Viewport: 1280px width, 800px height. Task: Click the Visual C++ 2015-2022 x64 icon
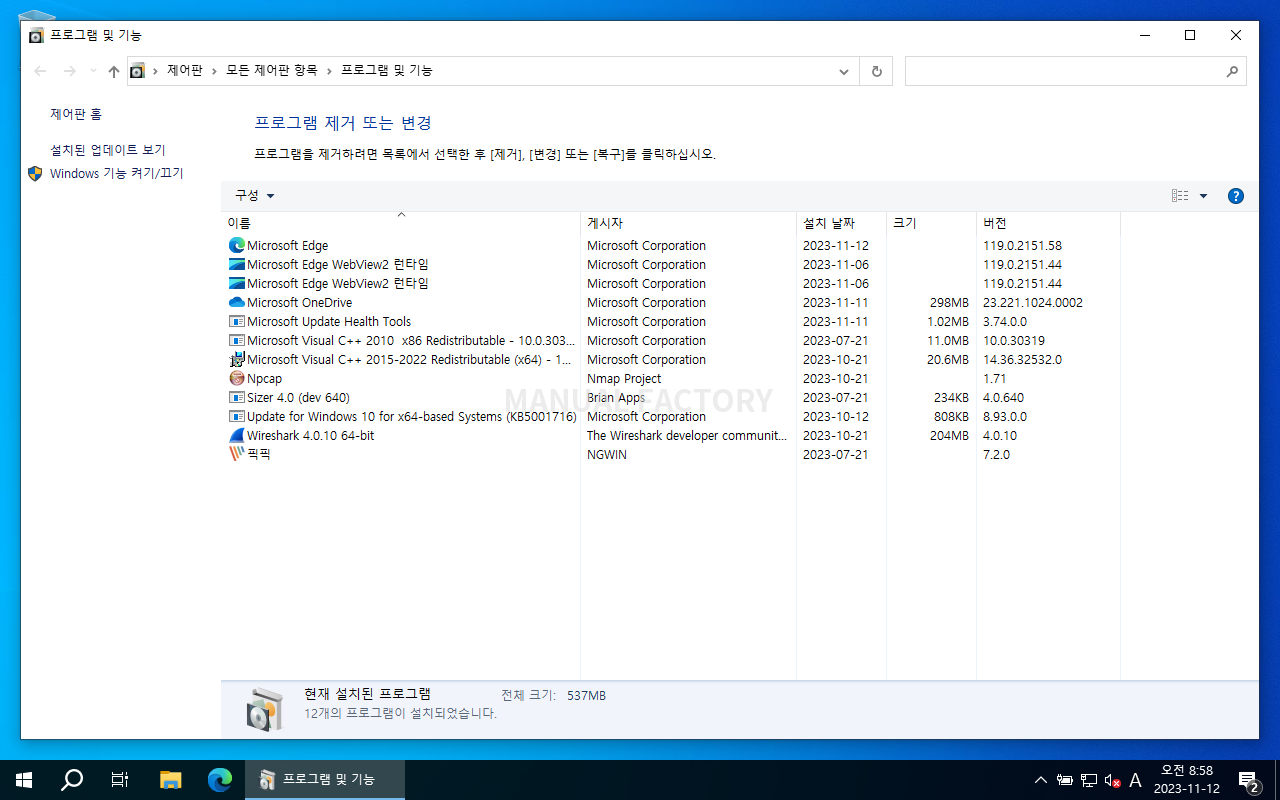click(237, 359)
